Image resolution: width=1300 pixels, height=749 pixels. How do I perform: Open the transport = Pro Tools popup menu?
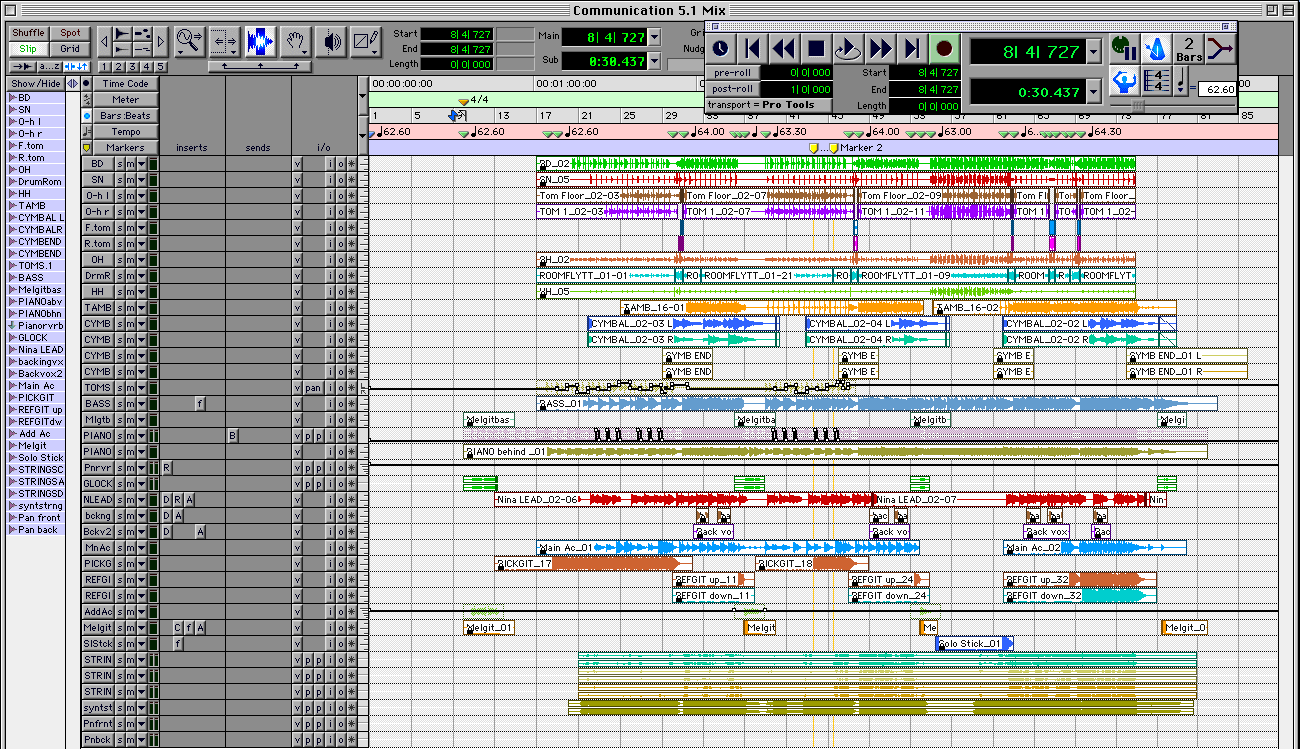(x=760, y=105)
